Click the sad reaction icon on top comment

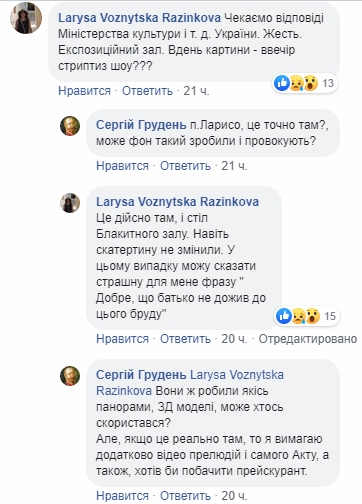(x=296, y=83)
